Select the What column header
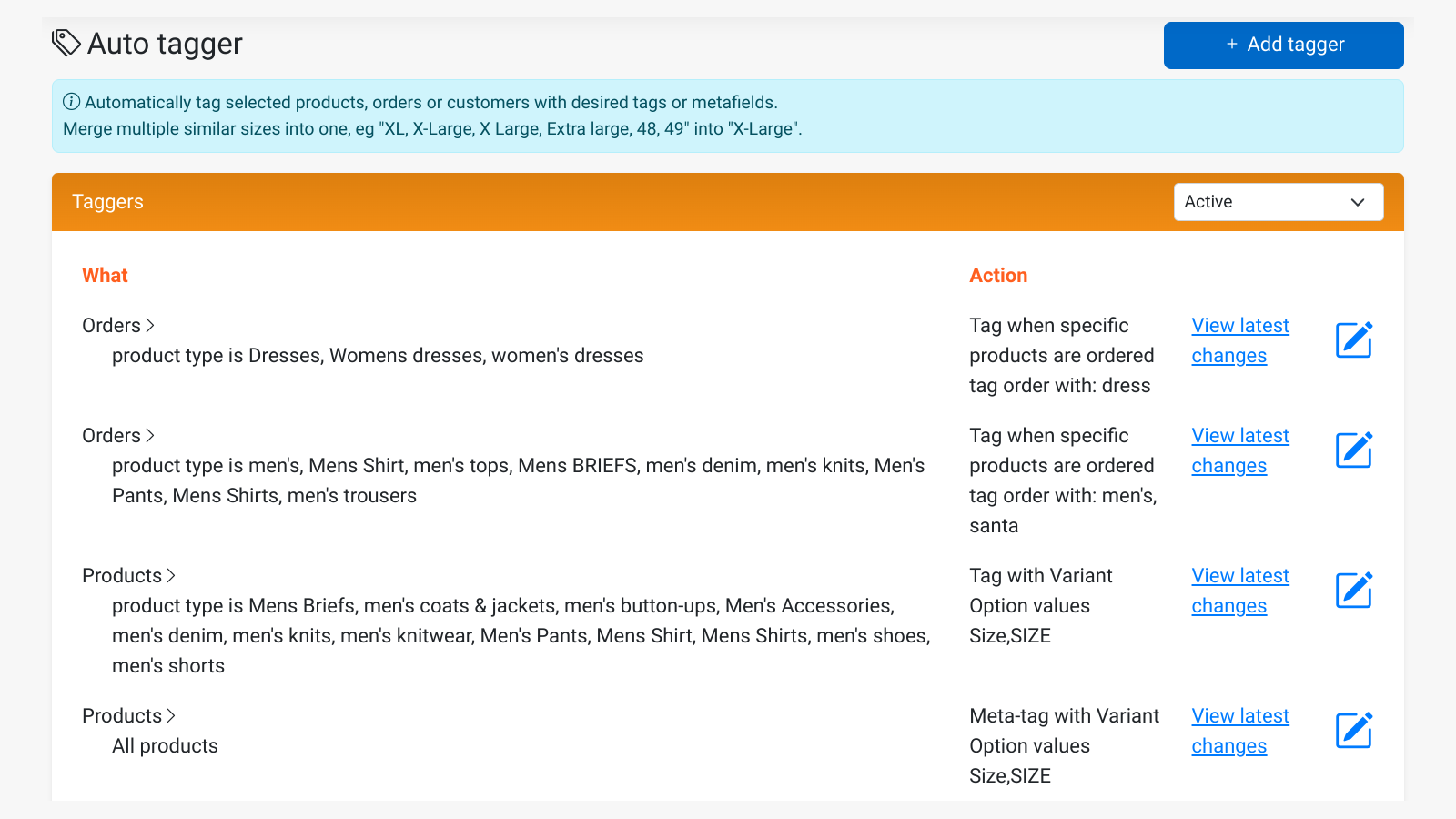1456x819 pixels. [105, 275]
